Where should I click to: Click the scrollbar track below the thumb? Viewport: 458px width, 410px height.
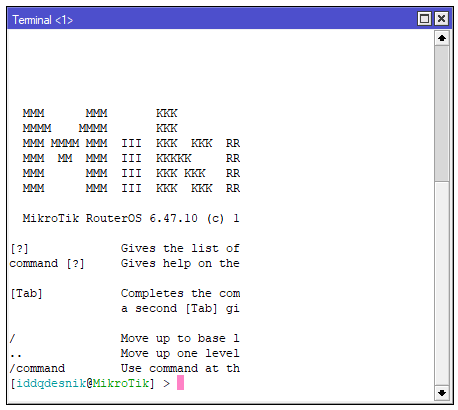[x=442, y=283]
